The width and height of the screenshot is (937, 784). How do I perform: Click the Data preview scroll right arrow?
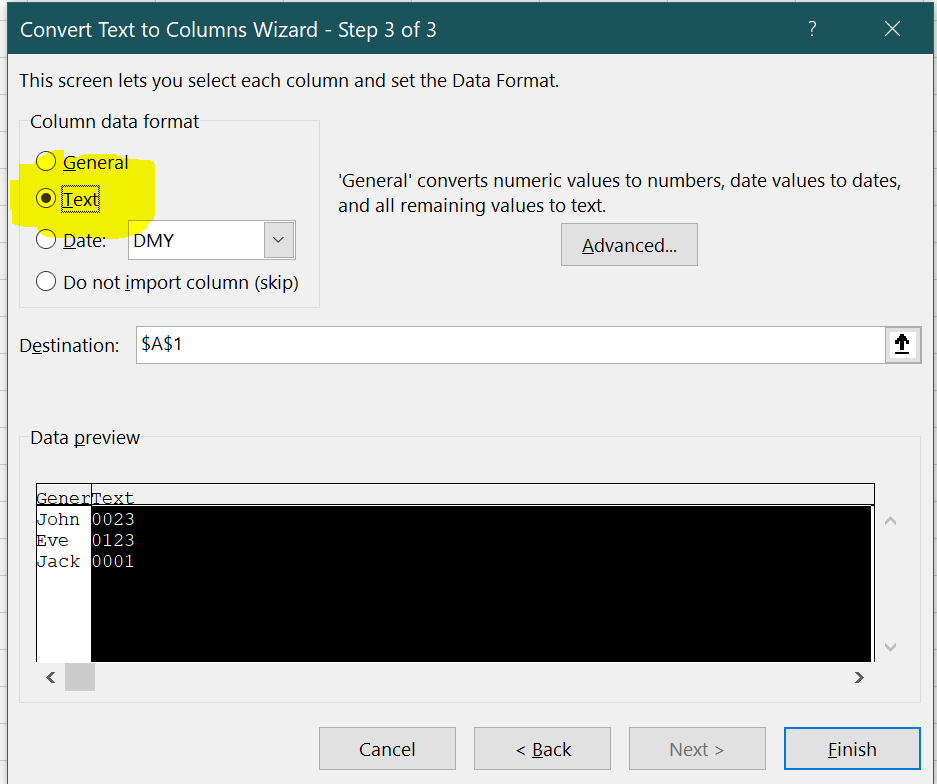(858, 677)
